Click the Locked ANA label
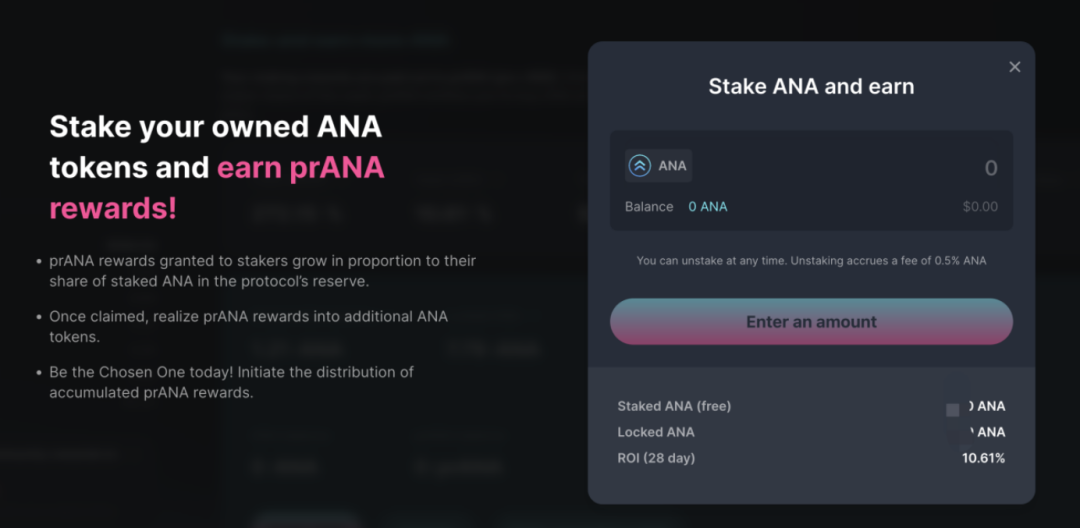1080x528 pixels. click(656, 432)
